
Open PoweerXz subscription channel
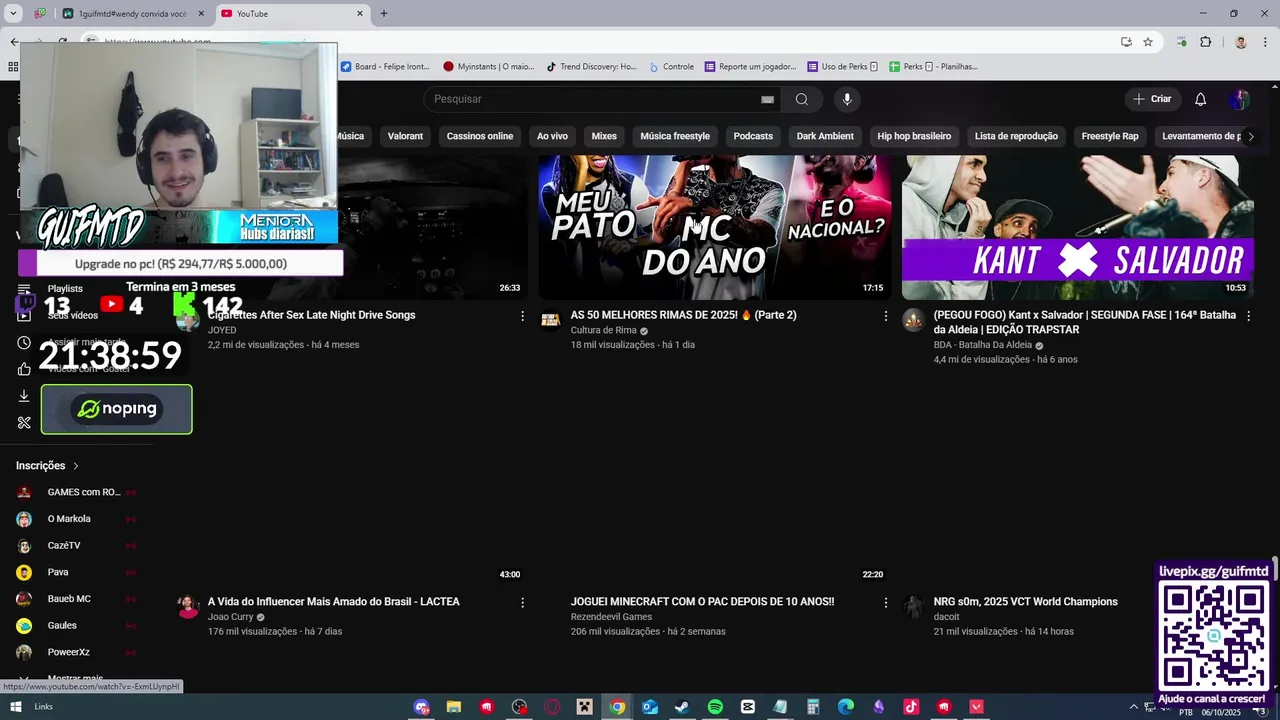(77, 652)
